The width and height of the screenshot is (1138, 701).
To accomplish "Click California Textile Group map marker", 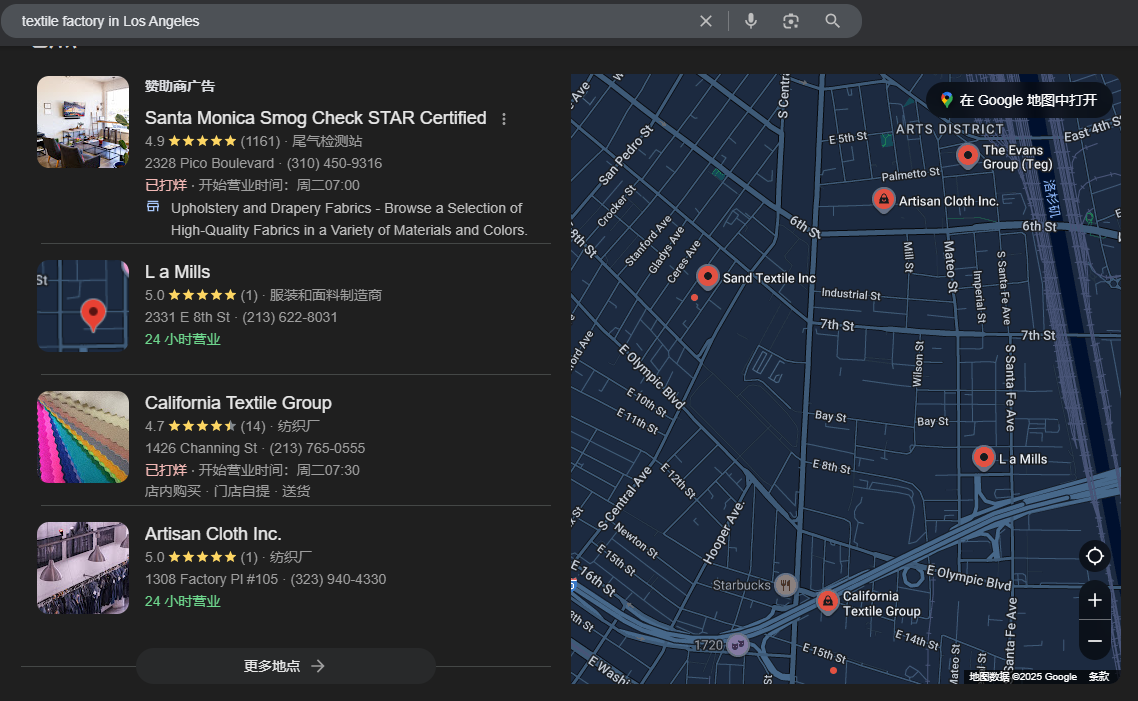I will click(827, 601).
